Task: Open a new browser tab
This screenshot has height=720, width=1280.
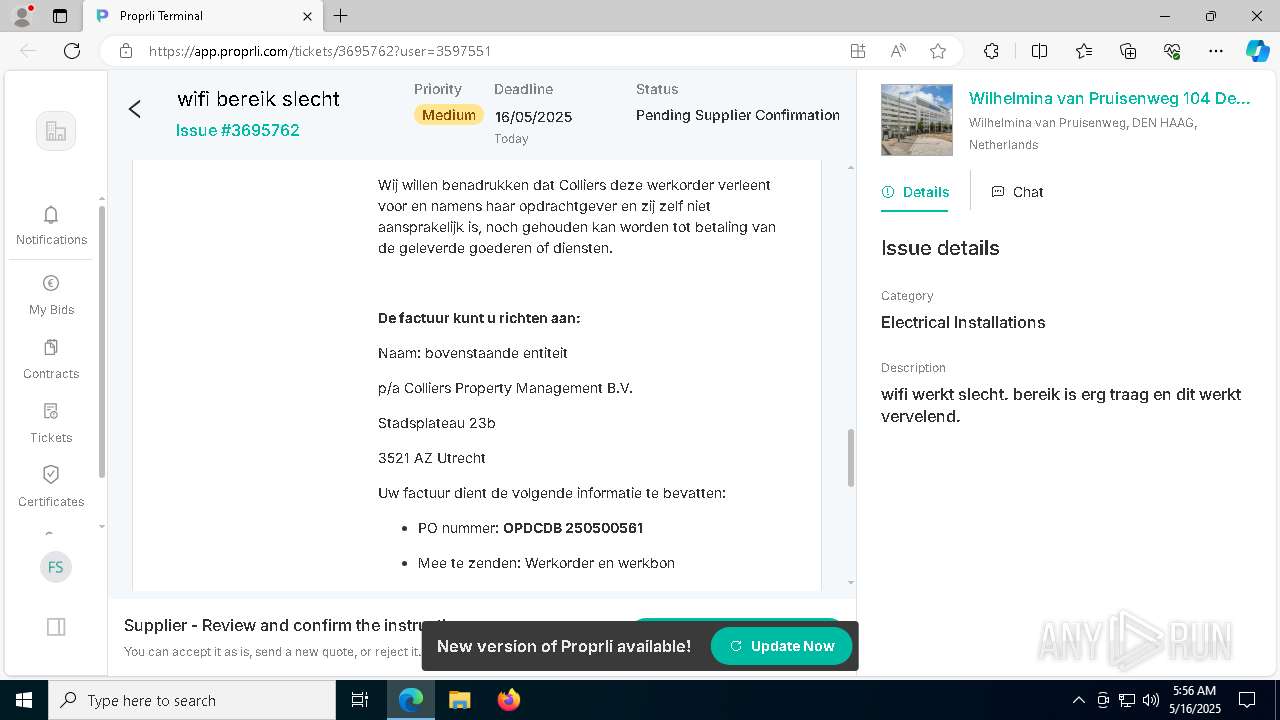Action: coord(341,16)
